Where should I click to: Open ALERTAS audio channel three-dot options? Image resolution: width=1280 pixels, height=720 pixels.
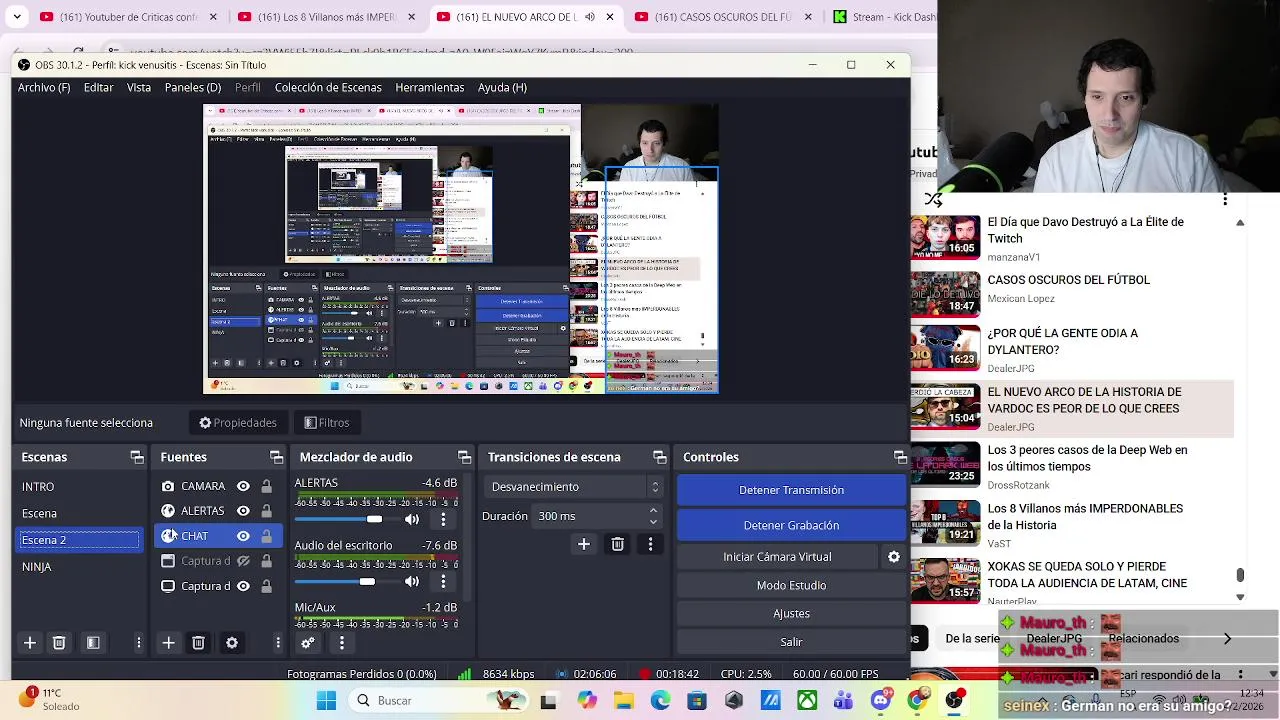click(x=443, y=519)
